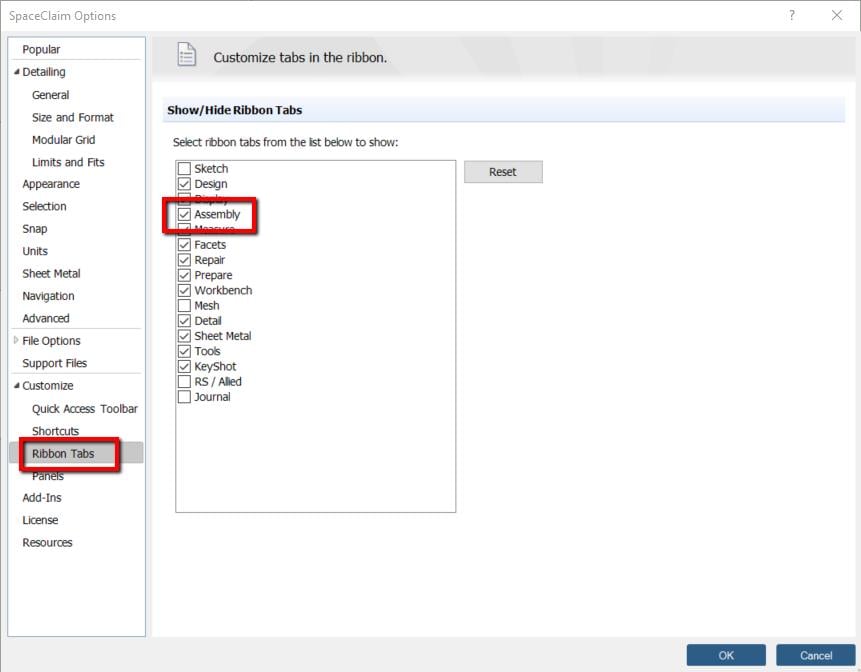Click the ribbon customization page icon
This screenshot has height=672, width=861.
tap(187, 57)
